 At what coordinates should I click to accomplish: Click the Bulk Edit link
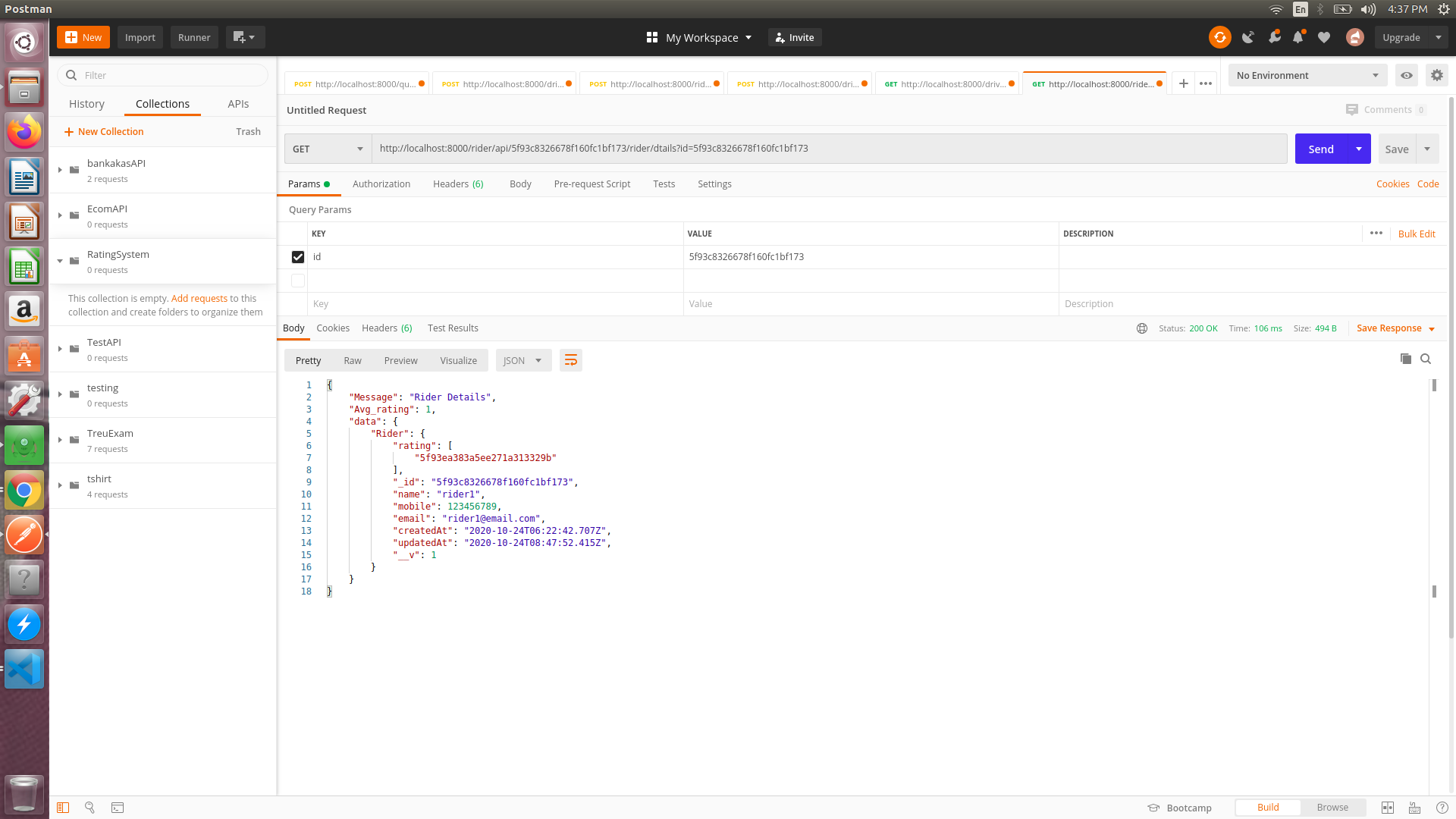(1416, 234)
